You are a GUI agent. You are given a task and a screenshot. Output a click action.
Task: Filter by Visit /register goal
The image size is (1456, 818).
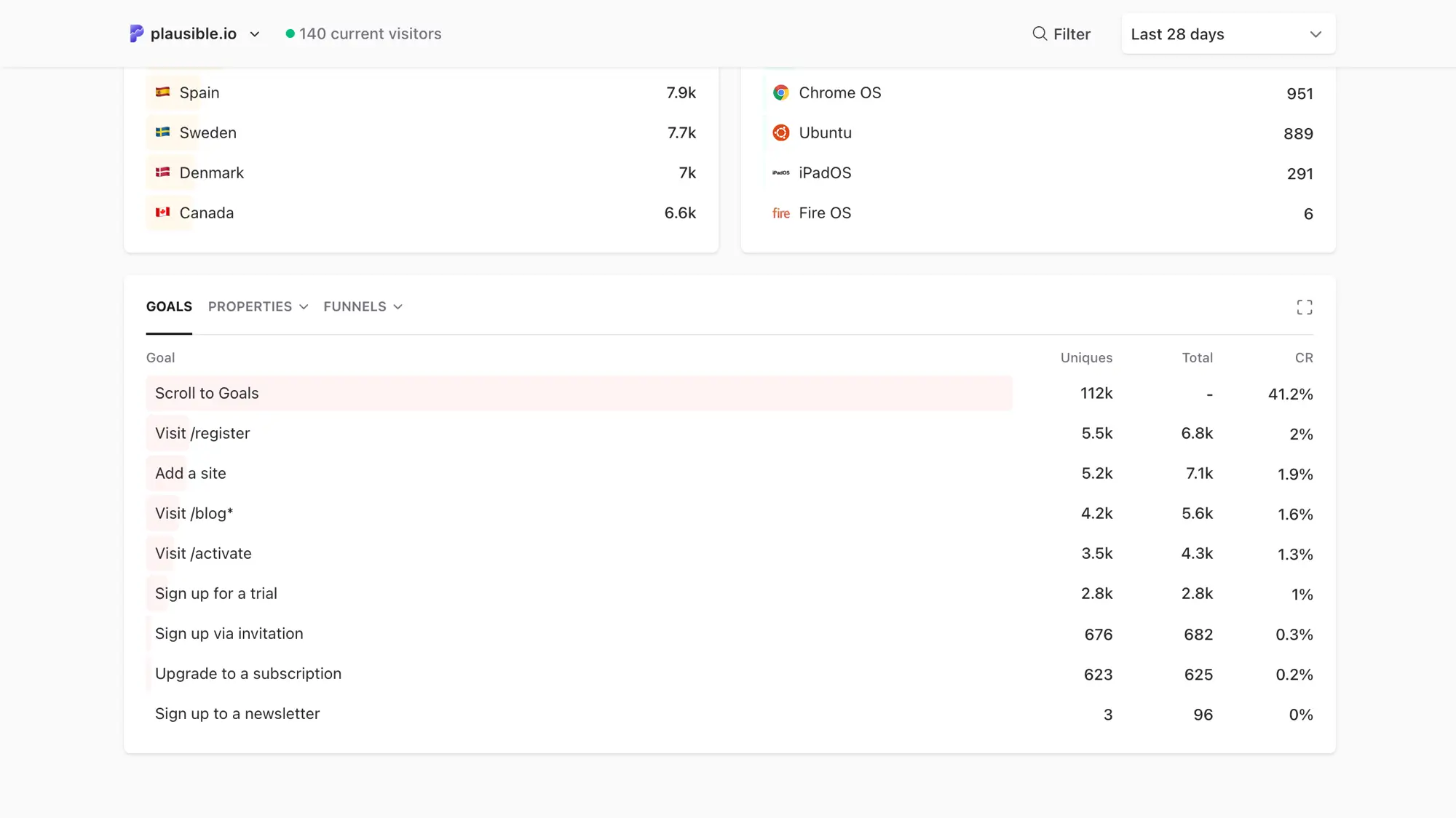point(202,433)
